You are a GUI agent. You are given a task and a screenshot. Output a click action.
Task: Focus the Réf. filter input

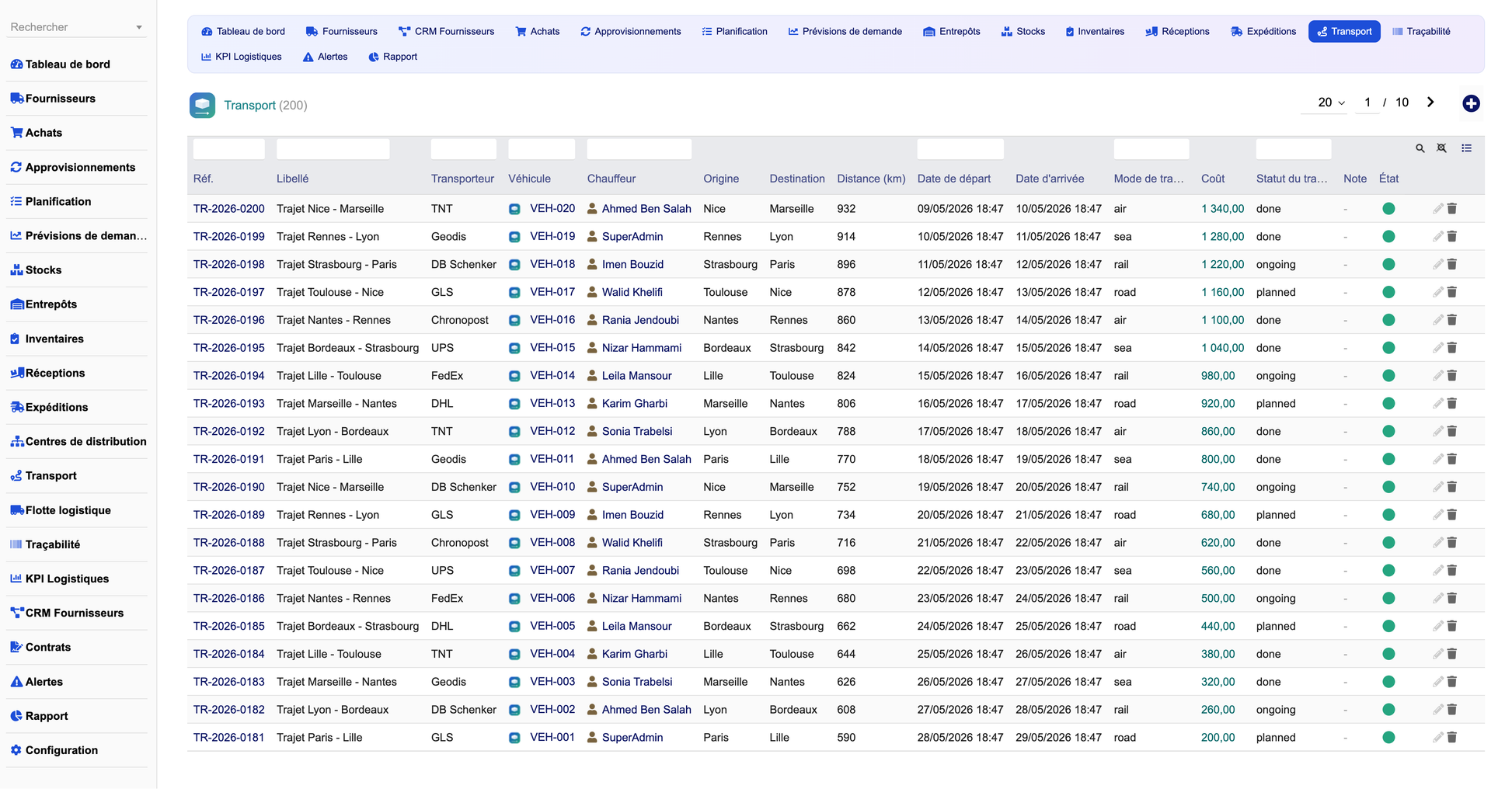point(228,148)
